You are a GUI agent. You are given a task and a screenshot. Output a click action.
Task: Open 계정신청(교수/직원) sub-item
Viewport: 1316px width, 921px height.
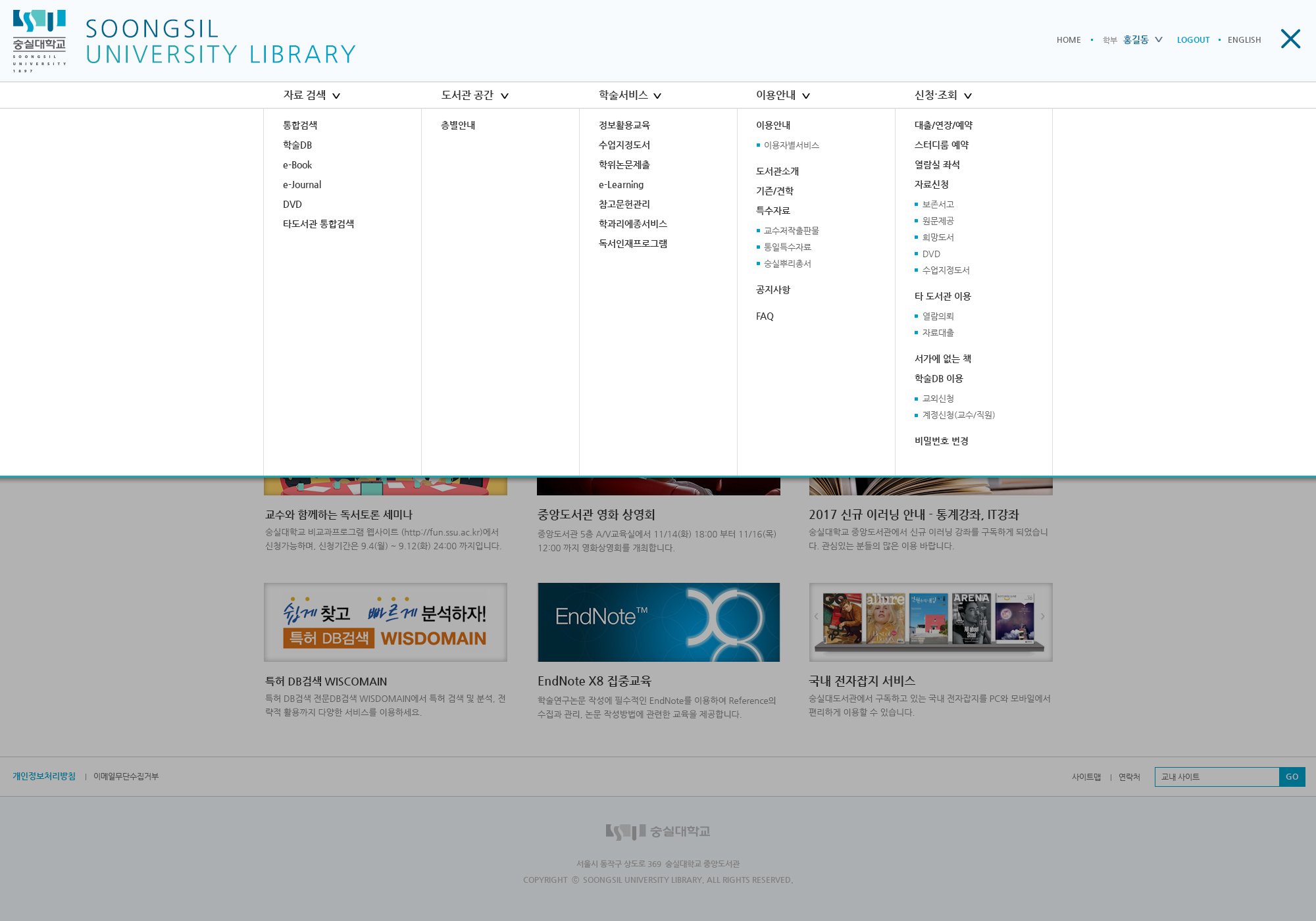click(958, 415)
